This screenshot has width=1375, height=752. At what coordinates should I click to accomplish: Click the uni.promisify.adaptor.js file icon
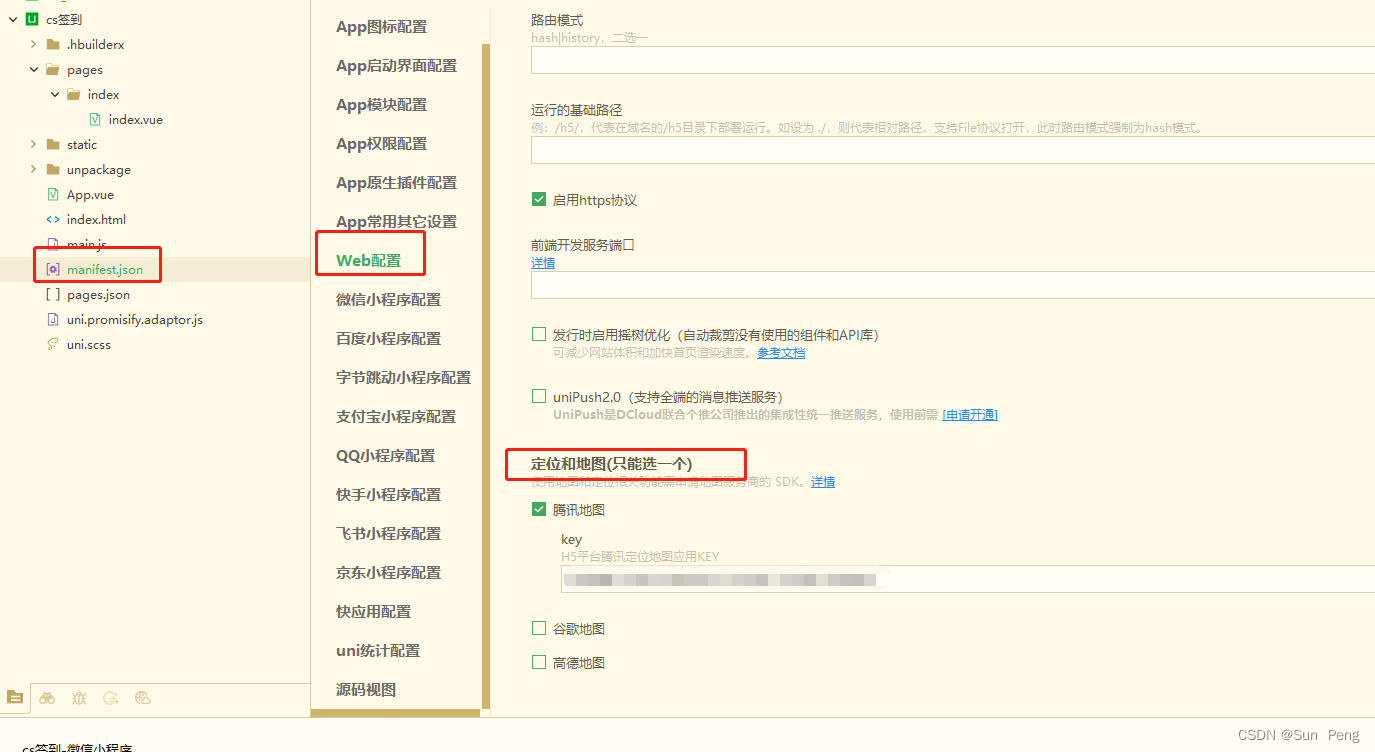tap(53, 319)
